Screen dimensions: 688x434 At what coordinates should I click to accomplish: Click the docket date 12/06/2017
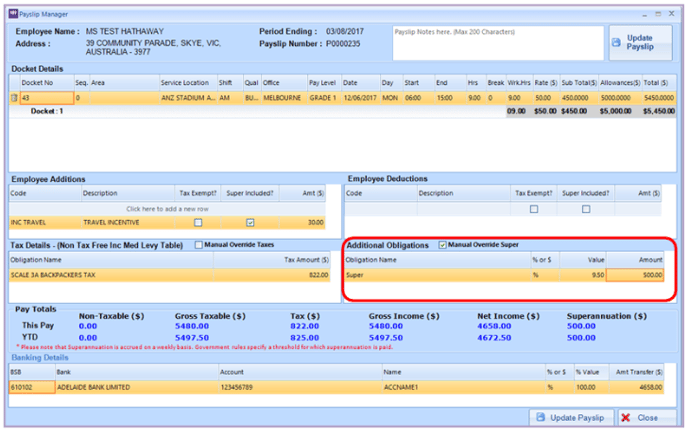coord(360,98)
